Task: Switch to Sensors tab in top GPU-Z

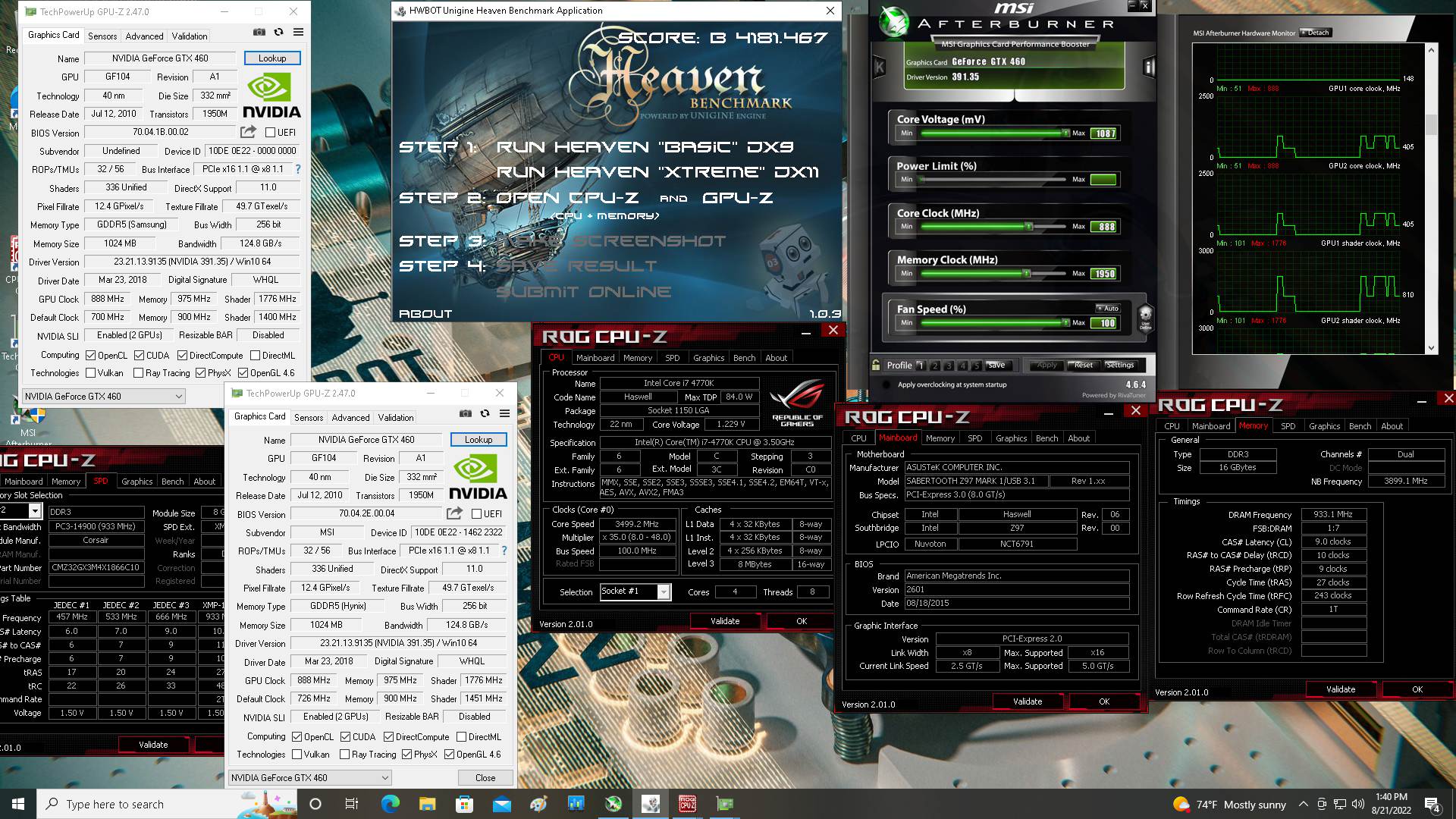Action: (x=102, y=36)
